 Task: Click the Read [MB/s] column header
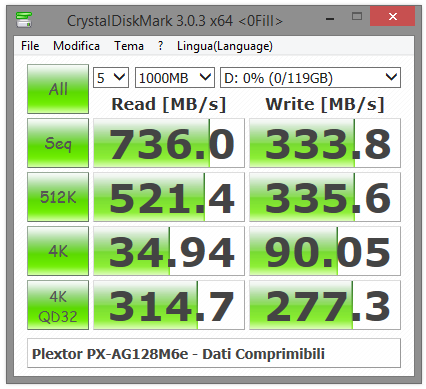169,104
